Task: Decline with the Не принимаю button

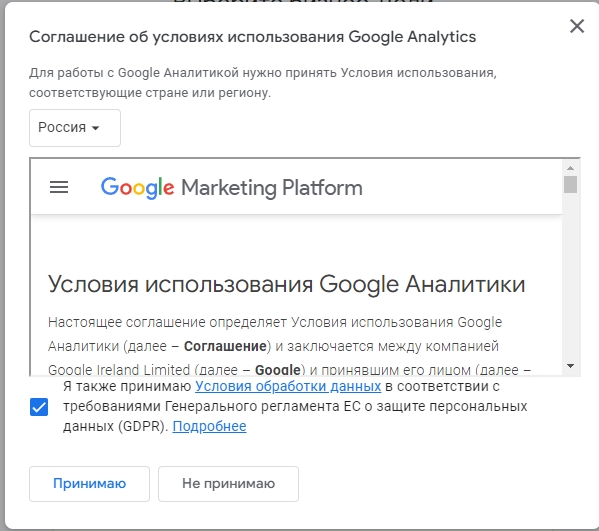Action: [x=228, y=484]
